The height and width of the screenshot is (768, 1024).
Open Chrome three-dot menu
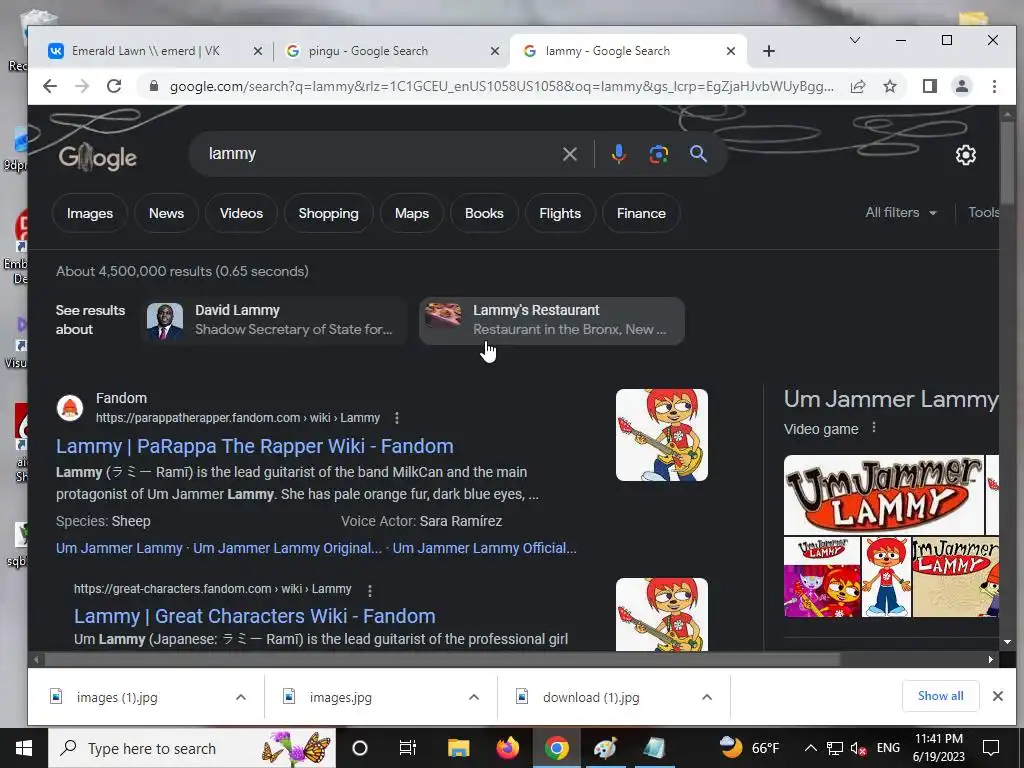(994, 86)
